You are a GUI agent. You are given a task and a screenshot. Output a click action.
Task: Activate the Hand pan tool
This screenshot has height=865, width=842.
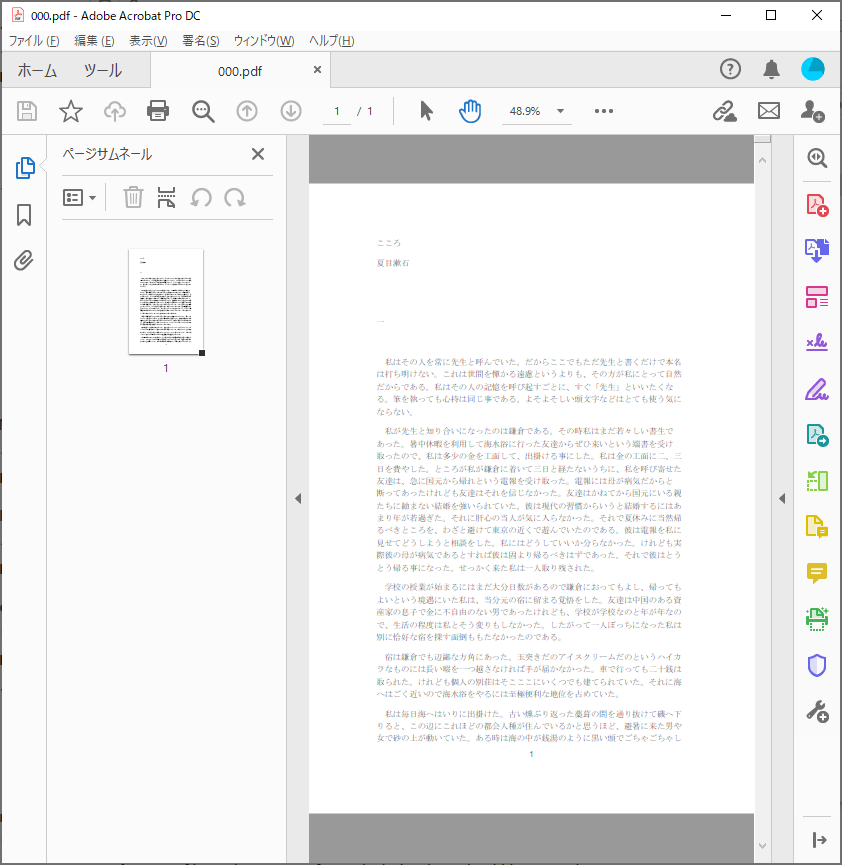point(470,111)
